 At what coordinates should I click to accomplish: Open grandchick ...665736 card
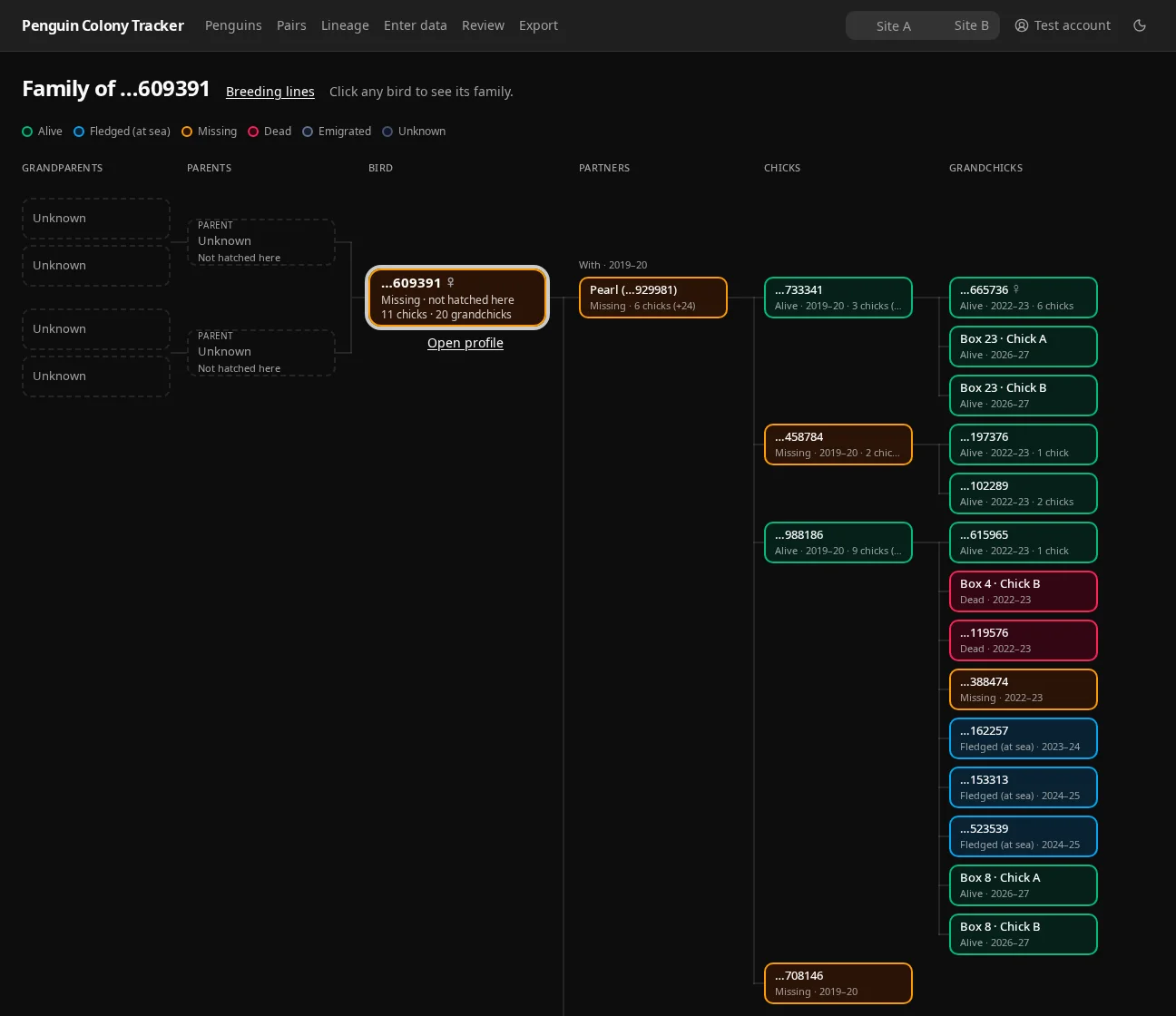(1024, 298)
